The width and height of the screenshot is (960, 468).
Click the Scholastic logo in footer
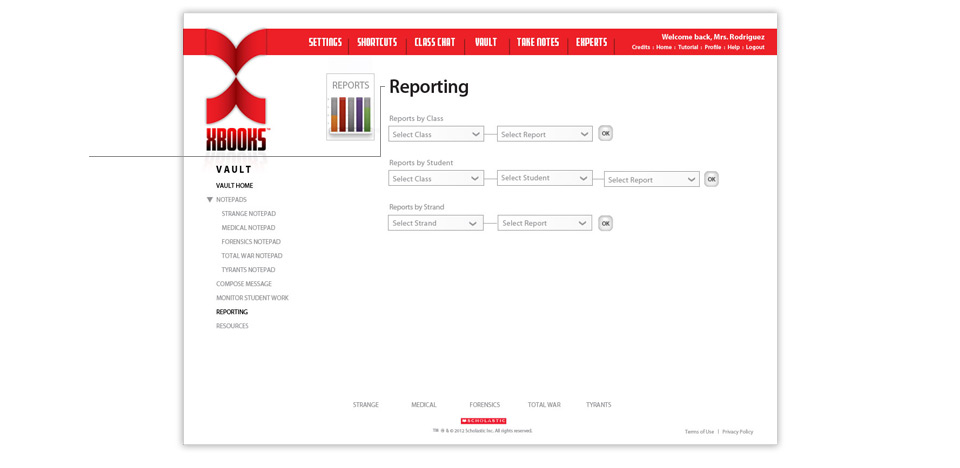(x=483, y=420)
